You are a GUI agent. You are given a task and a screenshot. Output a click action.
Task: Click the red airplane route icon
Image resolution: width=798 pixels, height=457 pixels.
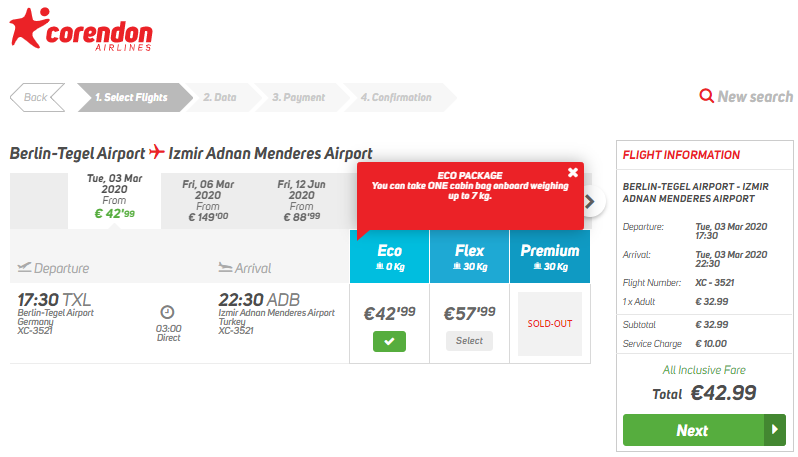[x=157, y=152]
